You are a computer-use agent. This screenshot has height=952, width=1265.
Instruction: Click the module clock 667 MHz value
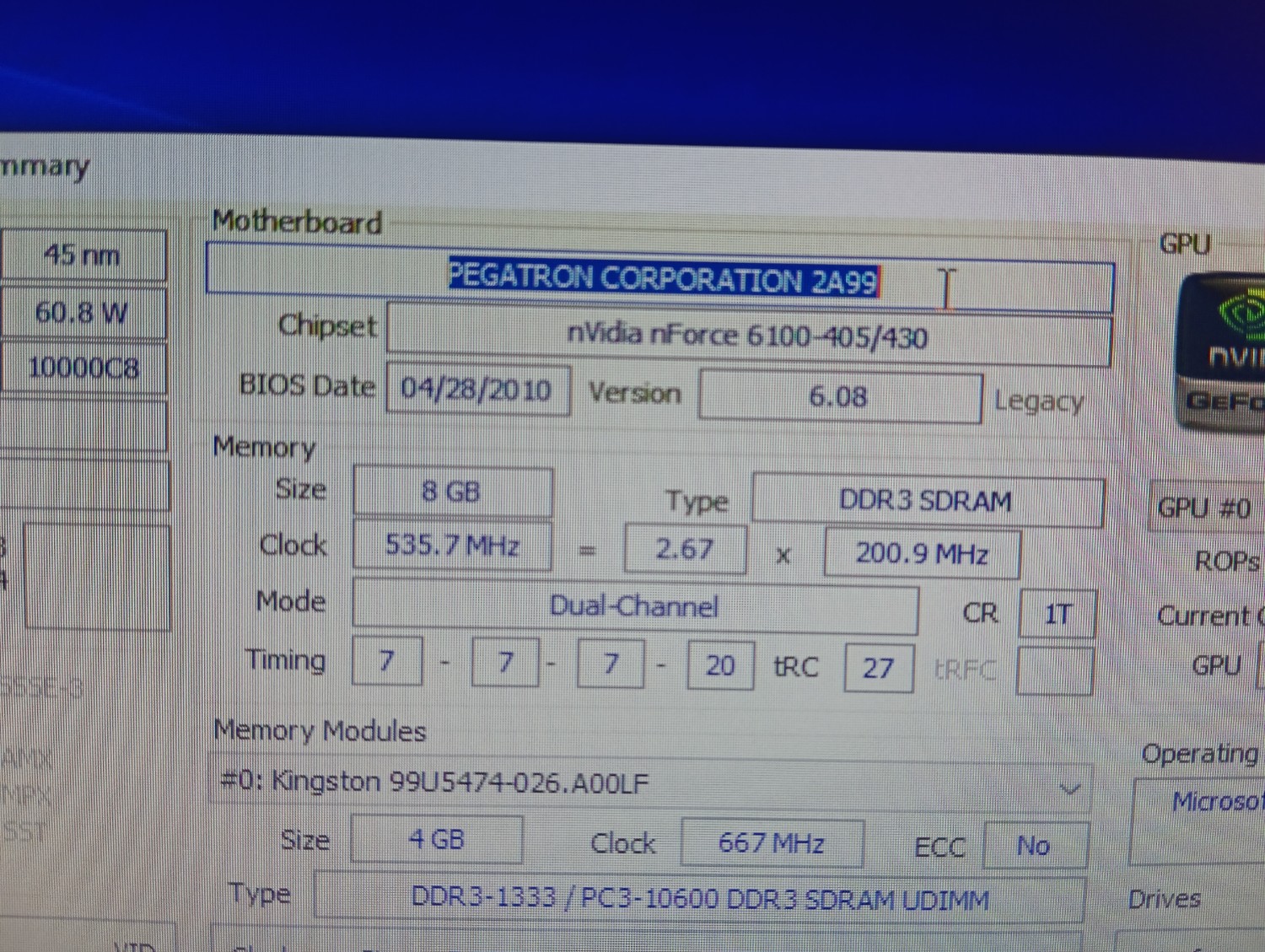[x=772, y=843]
